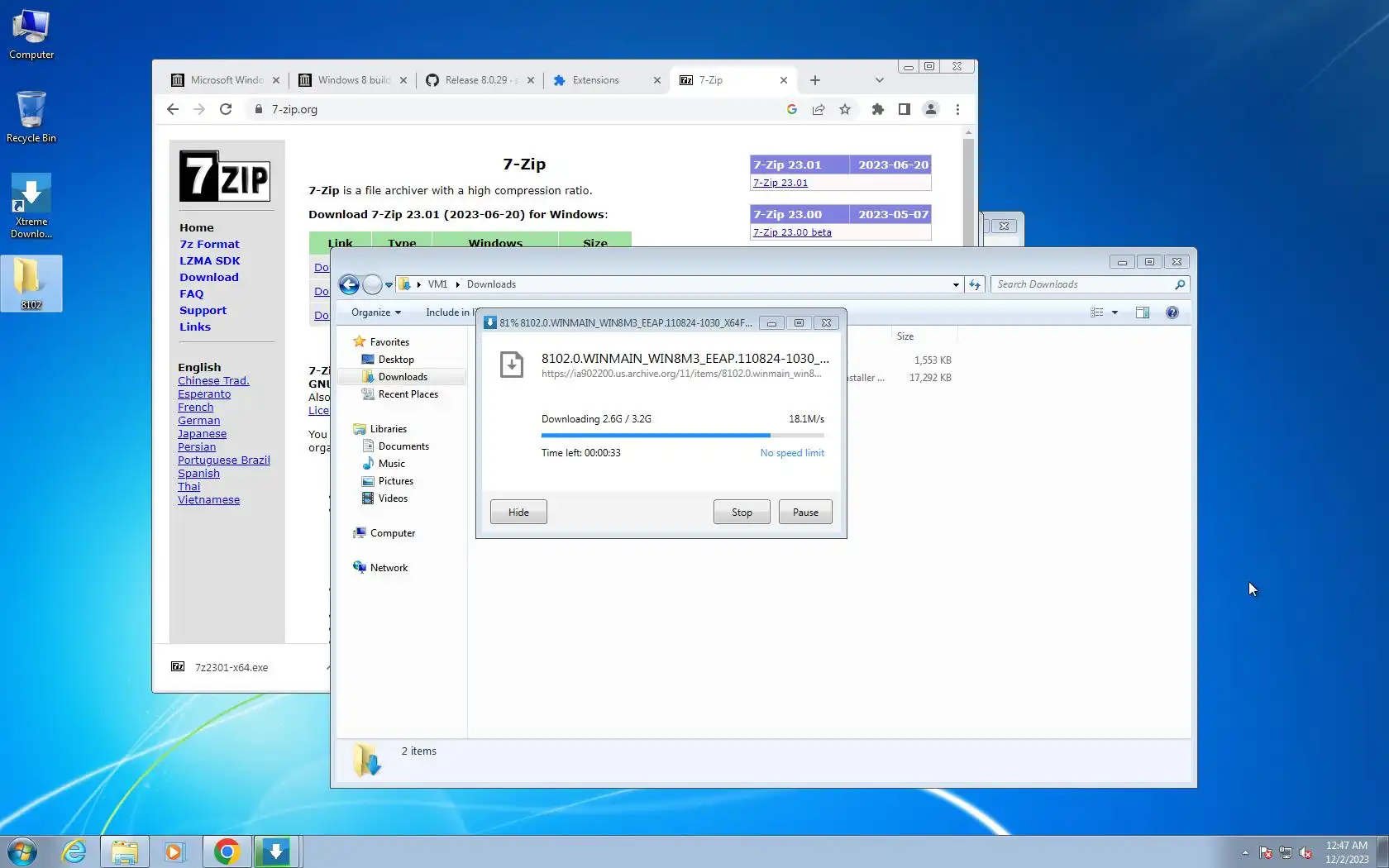Hide the download progress dialog

click(518, 513)
